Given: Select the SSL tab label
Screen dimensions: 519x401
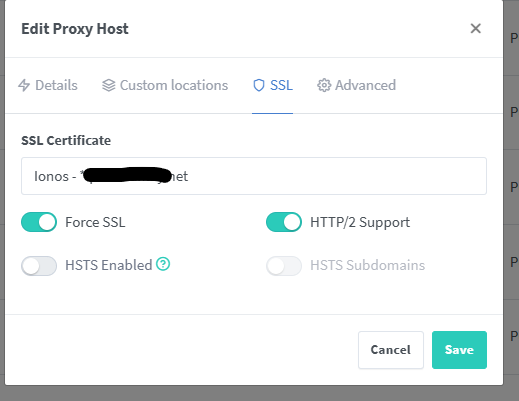Looking at the screenshot, I should [x=281, y=85].
